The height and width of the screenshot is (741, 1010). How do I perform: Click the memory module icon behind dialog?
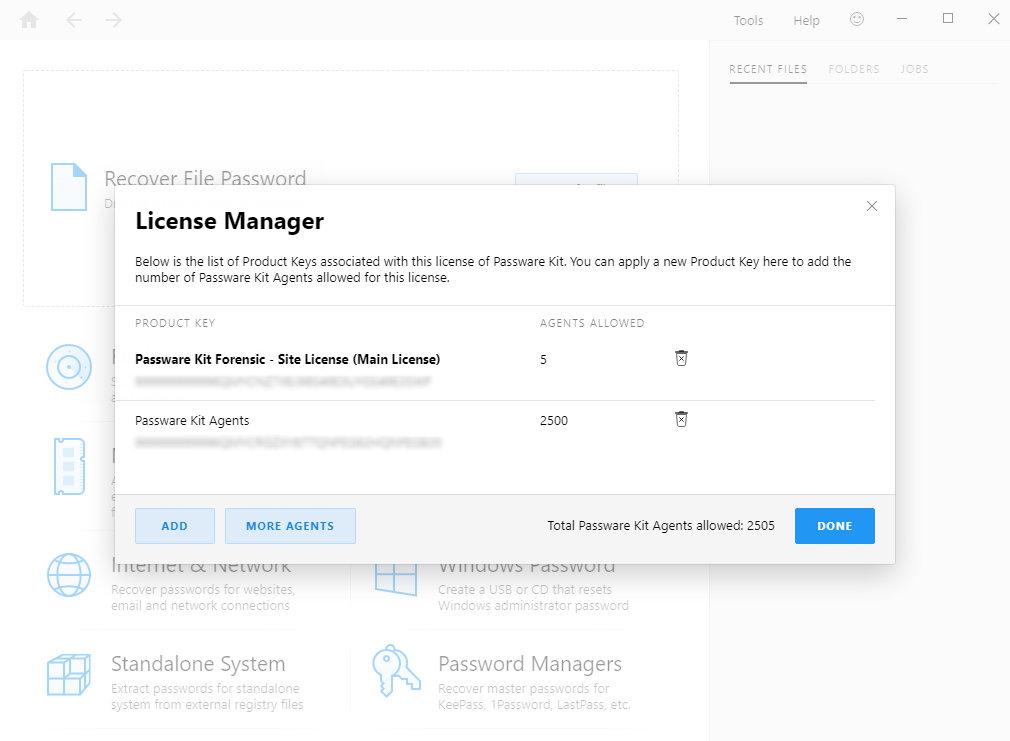click(69, 467)
